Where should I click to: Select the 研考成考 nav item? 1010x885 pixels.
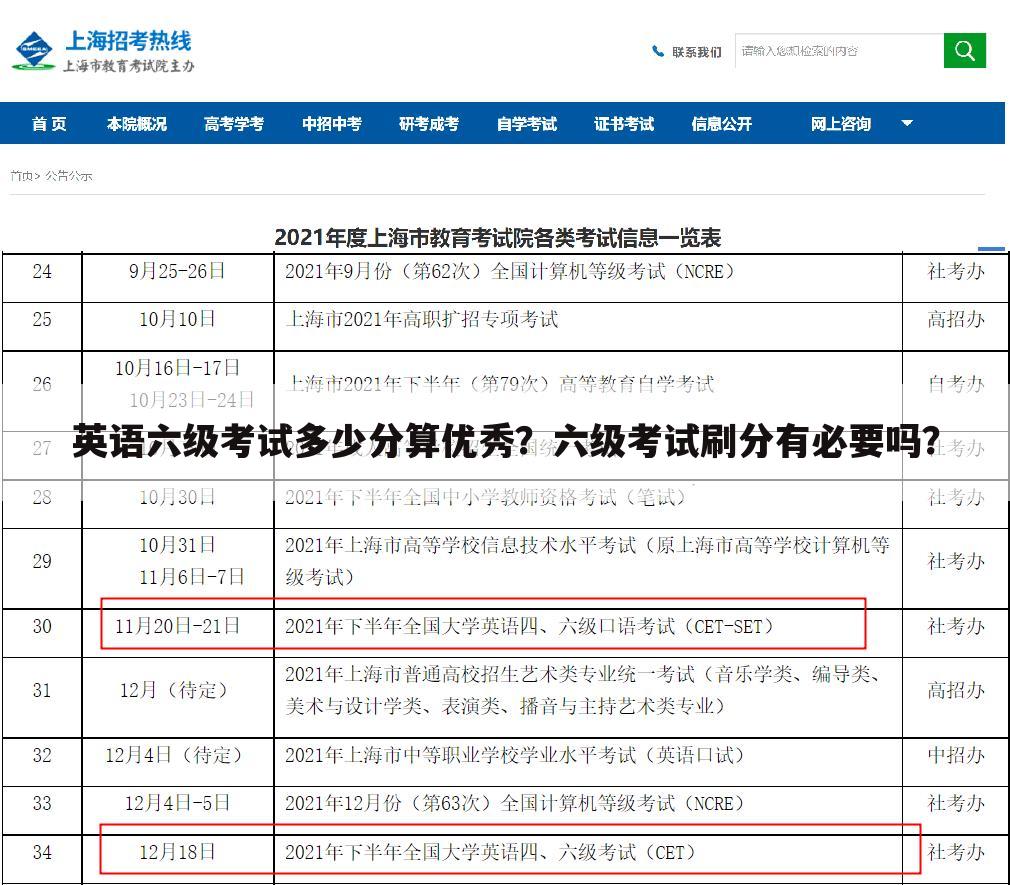pyautogui.click(x=429, y=123)
